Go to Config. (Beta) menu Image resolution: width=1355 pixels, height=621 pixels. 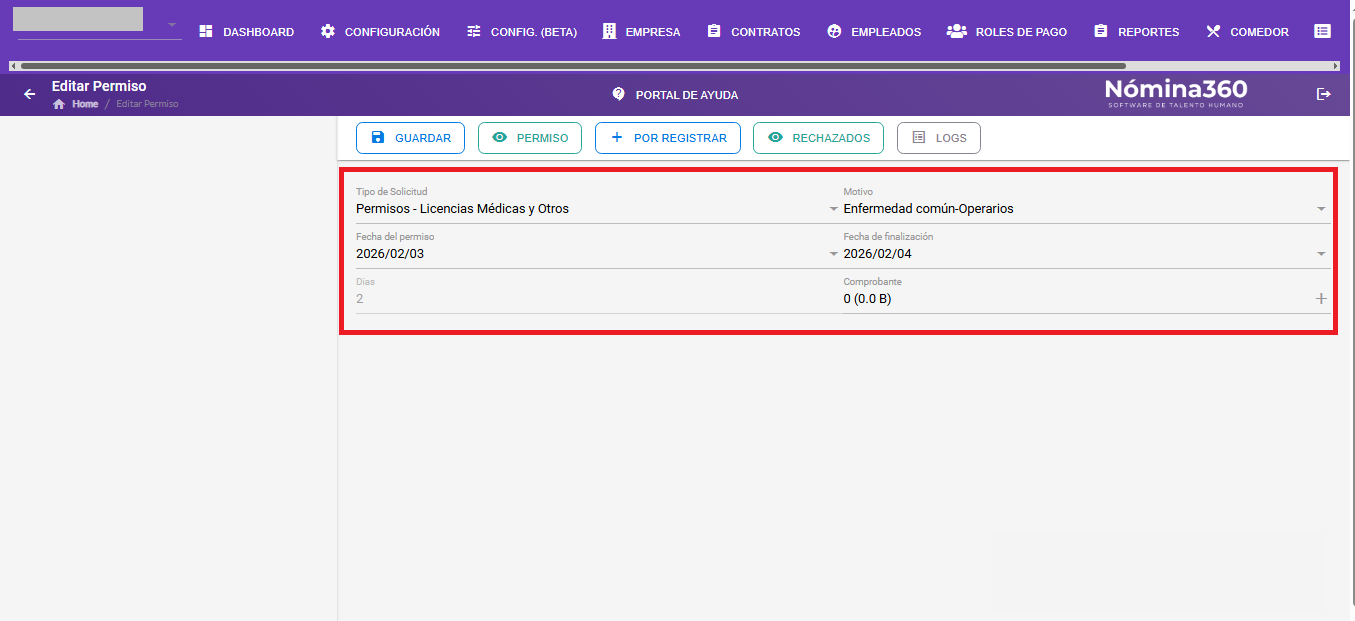(x=522, y=31)
